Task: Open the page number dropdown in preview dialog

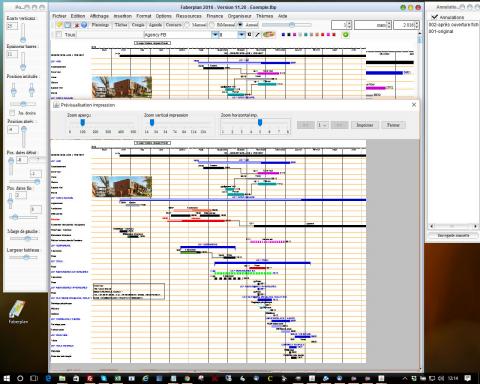Action: (322, 125)
